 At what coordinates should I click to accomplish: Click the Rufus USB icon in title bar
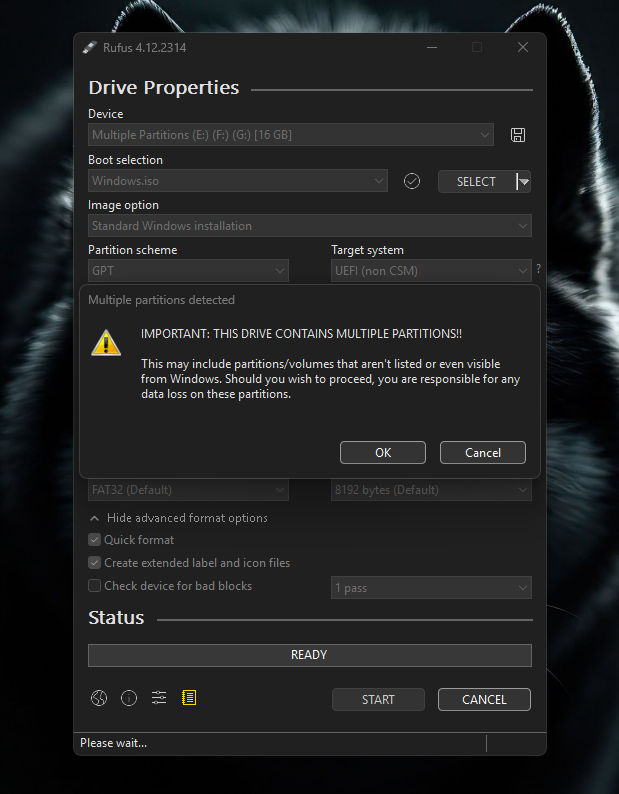coord(90,48)
